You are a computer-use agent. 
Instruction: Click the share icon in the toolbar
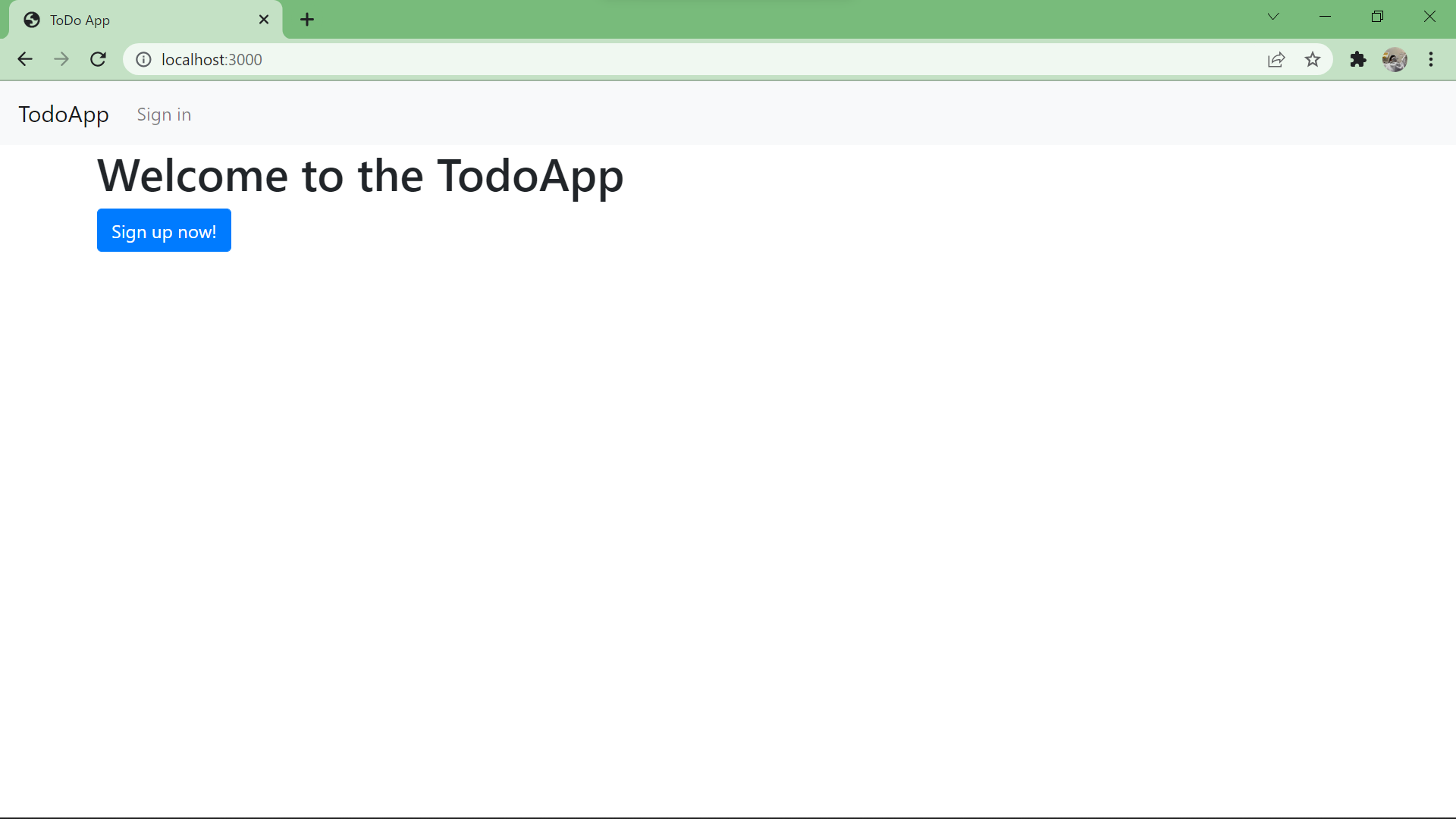click(x=1276, y=59)
